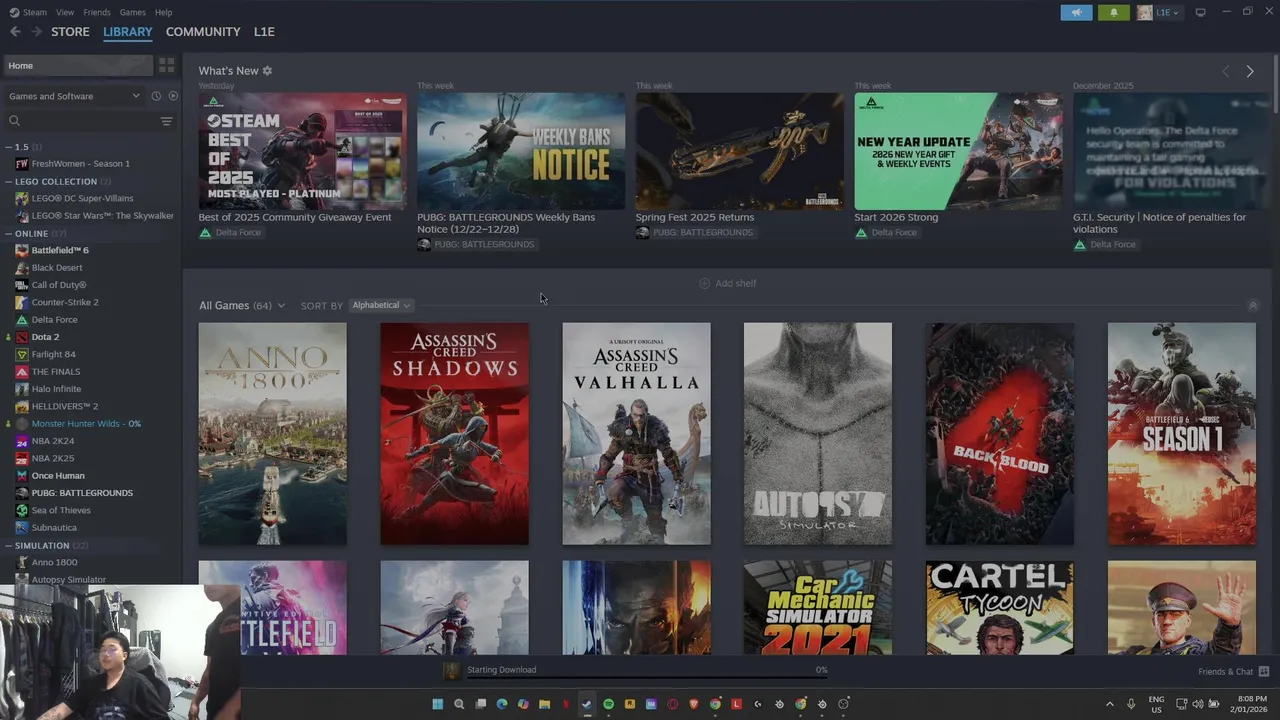Click the library search magnifier icon

point(14,121)
